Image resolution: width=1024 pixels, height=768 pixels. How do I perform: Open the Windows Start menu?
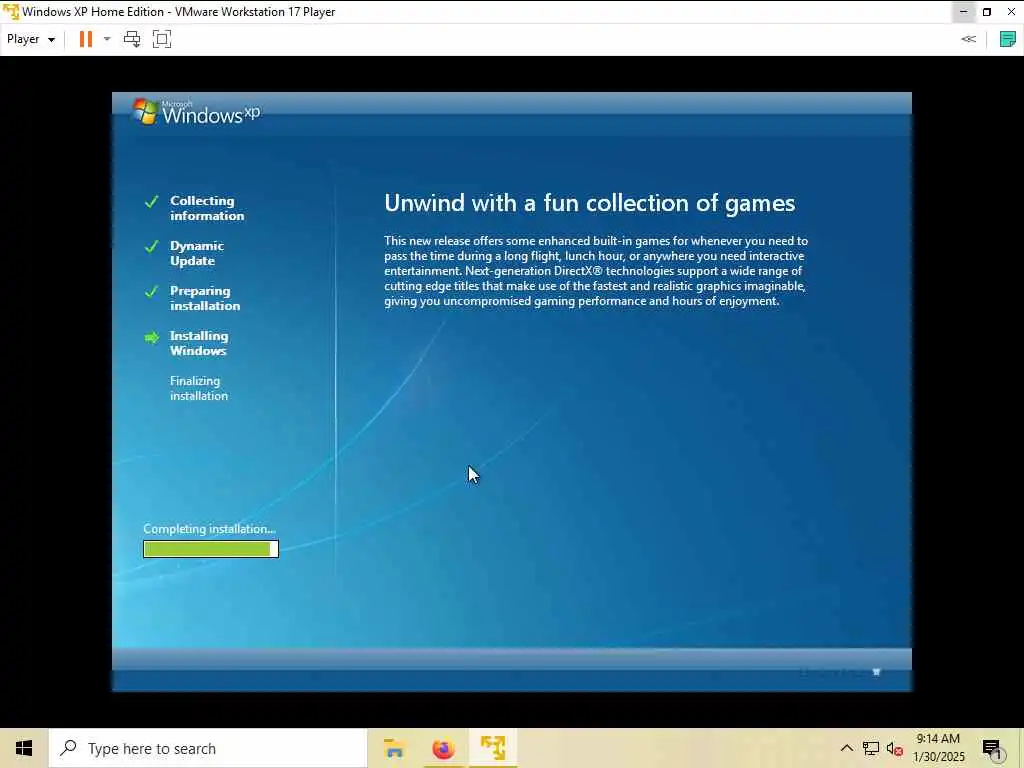24,748
